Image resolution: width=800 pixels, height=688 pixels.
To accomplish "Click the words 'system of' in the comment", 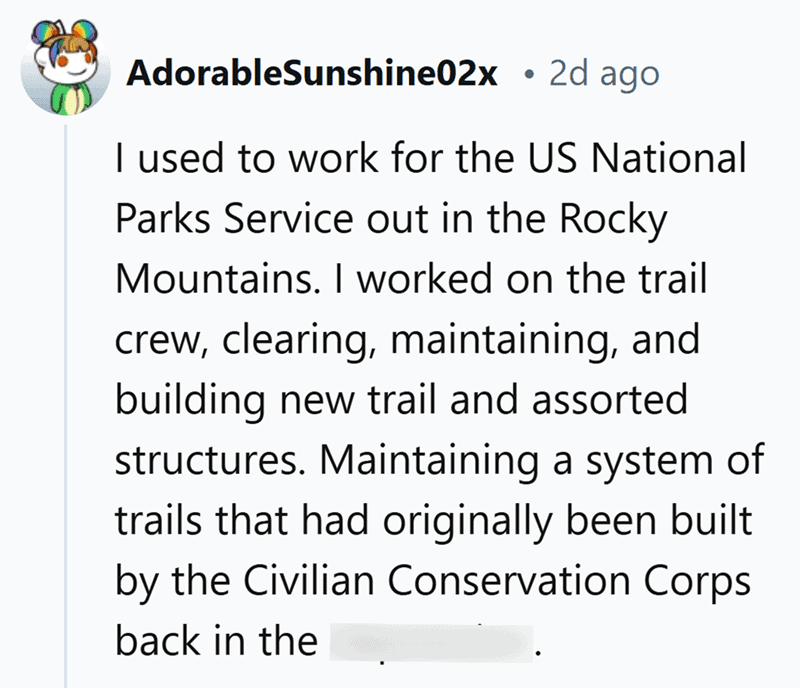I will click(674, 460).
